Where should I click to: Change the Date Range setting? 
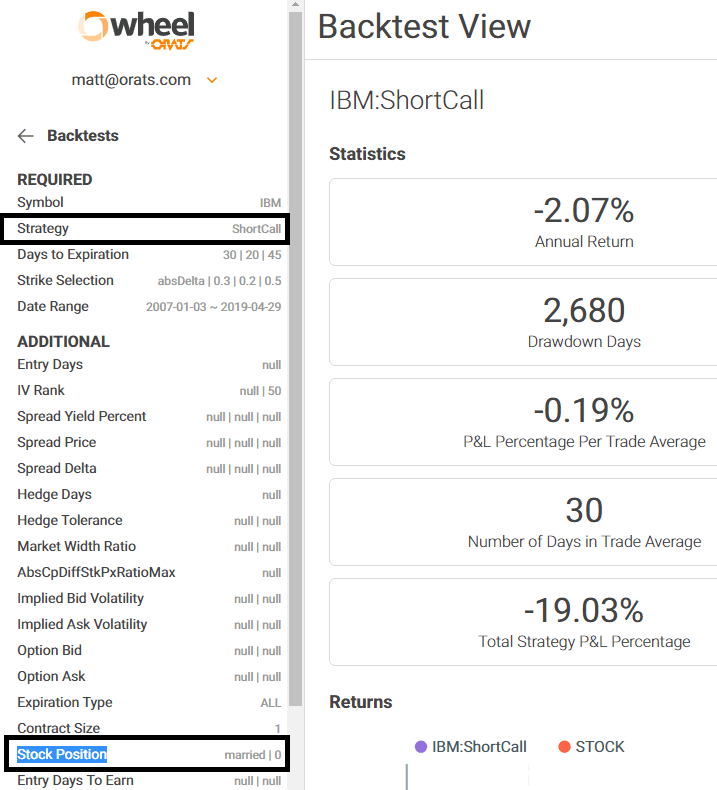(149, 306)
